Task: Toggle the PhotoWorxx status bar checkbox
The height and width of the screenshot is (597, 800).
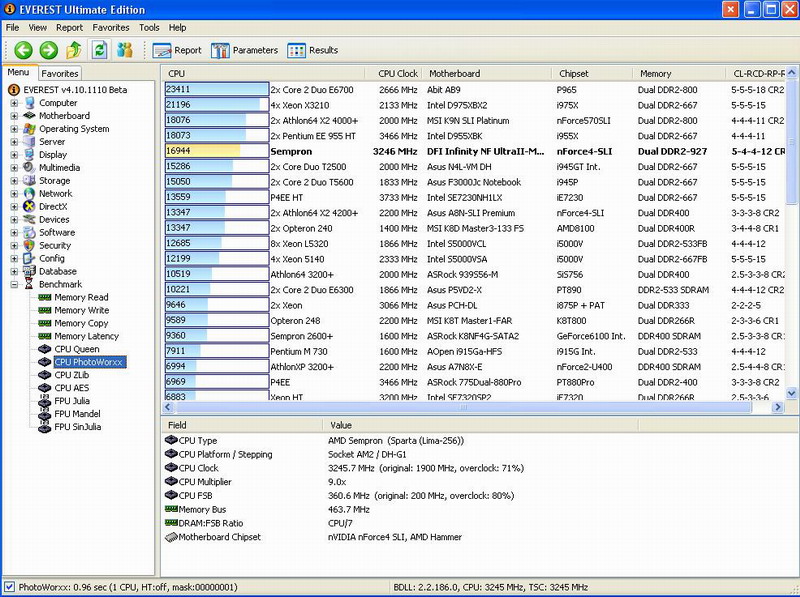Action: point(9,587)
